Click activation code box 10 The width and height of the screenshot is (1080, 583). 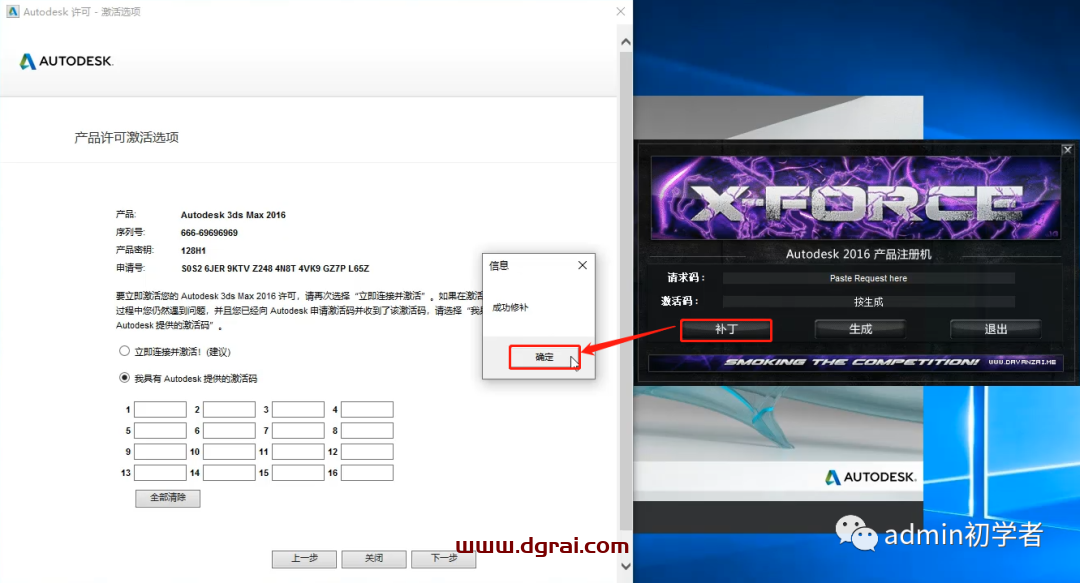coord(229,452)
